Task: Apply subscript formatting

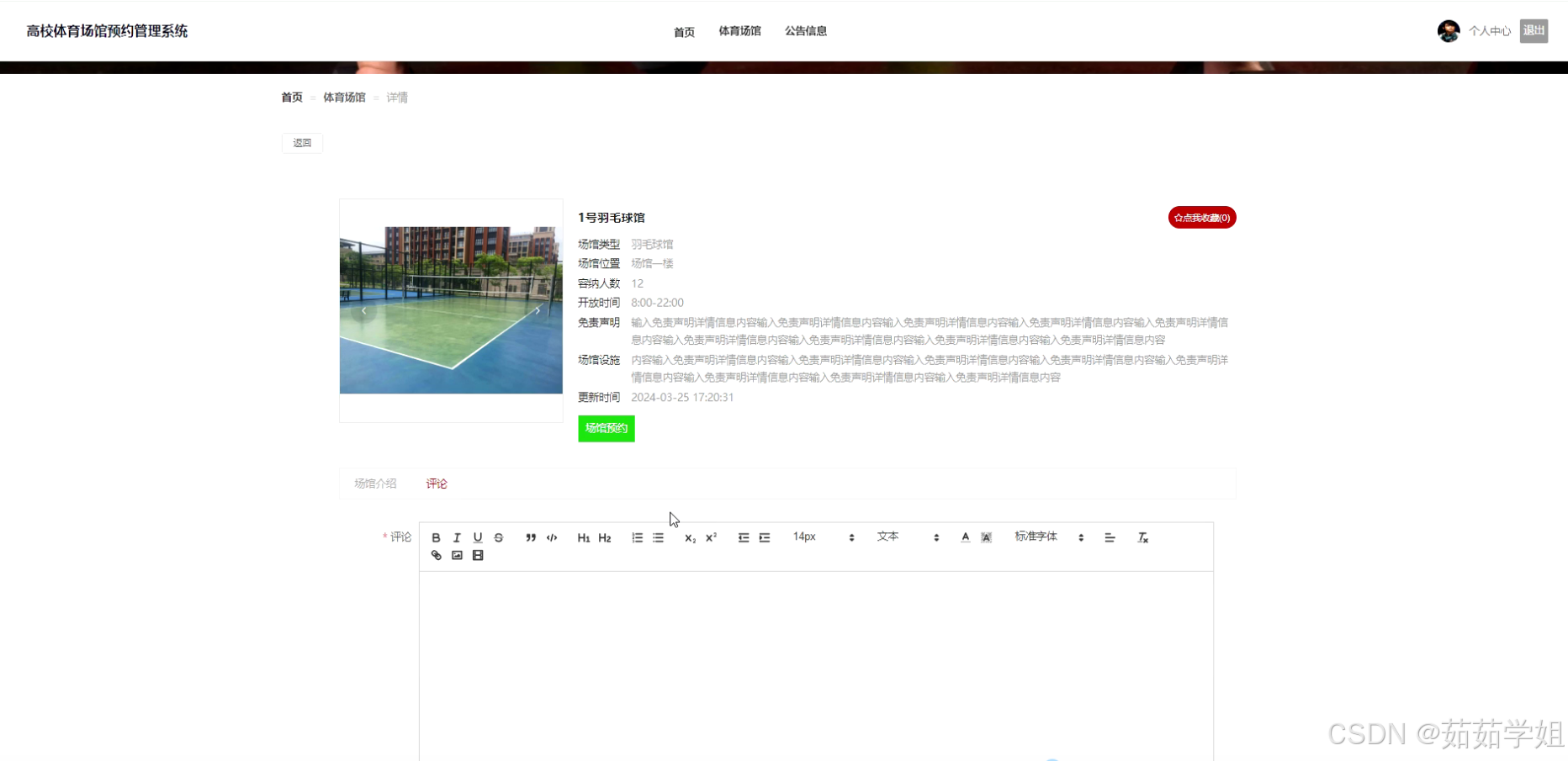Action: (x=691, y=537)
